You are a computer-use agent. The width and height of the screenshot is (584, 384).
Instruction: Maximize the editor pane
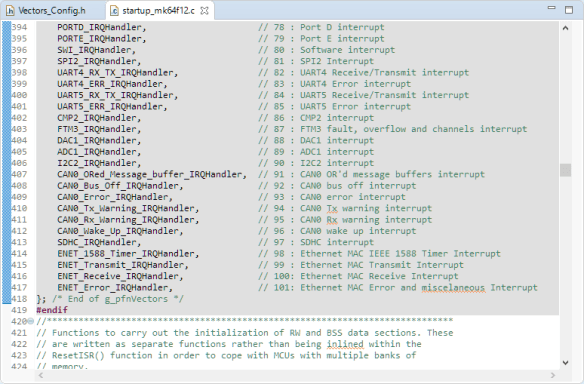569,10
